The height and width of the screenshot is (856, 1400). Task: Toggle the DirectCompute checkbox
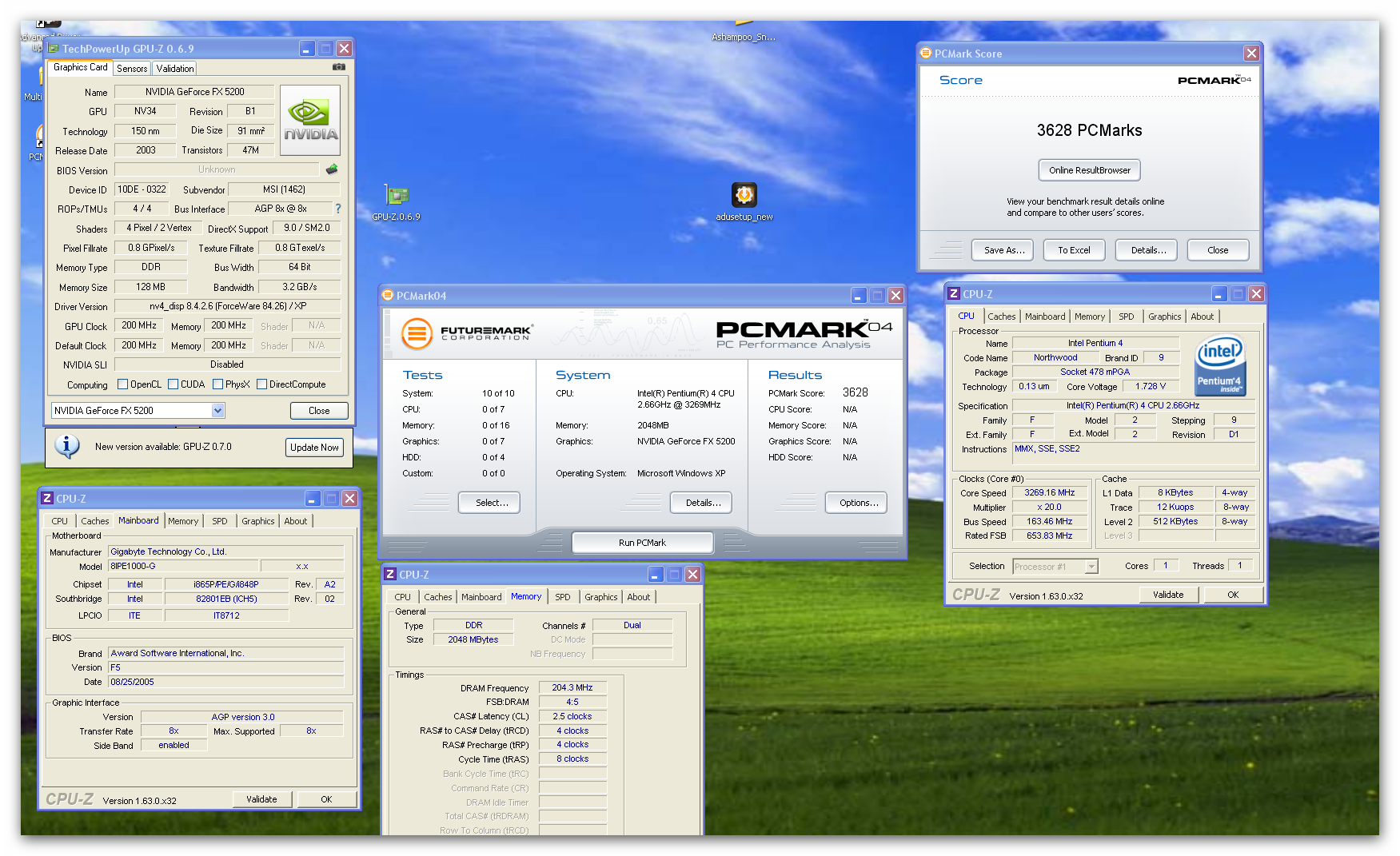point(261,384)
